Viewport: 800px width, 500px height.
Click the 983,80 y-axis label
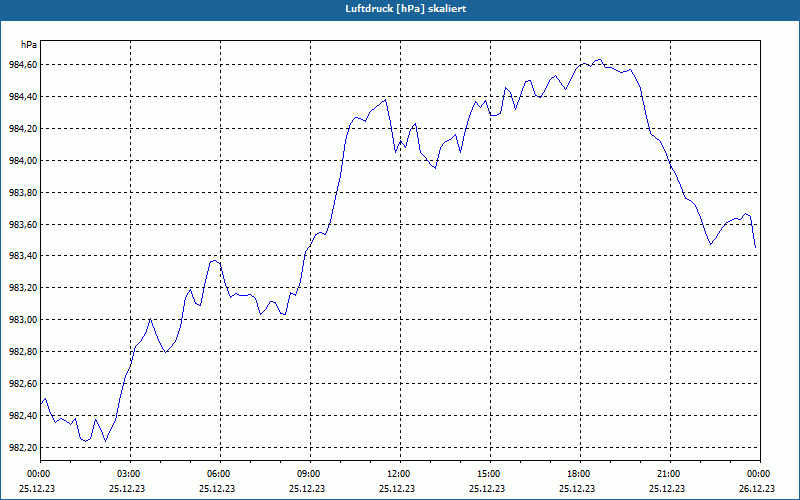[23, 193]
